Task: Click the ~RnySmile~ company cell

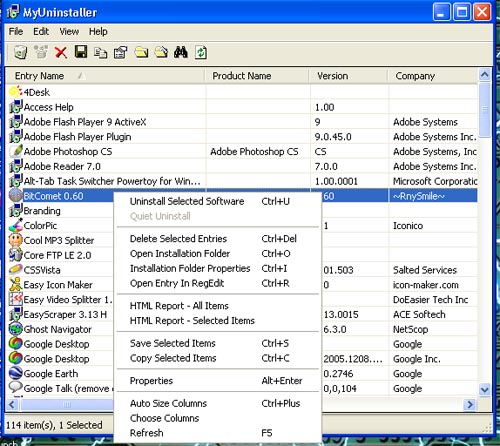Action: click(x=433, y=196)
